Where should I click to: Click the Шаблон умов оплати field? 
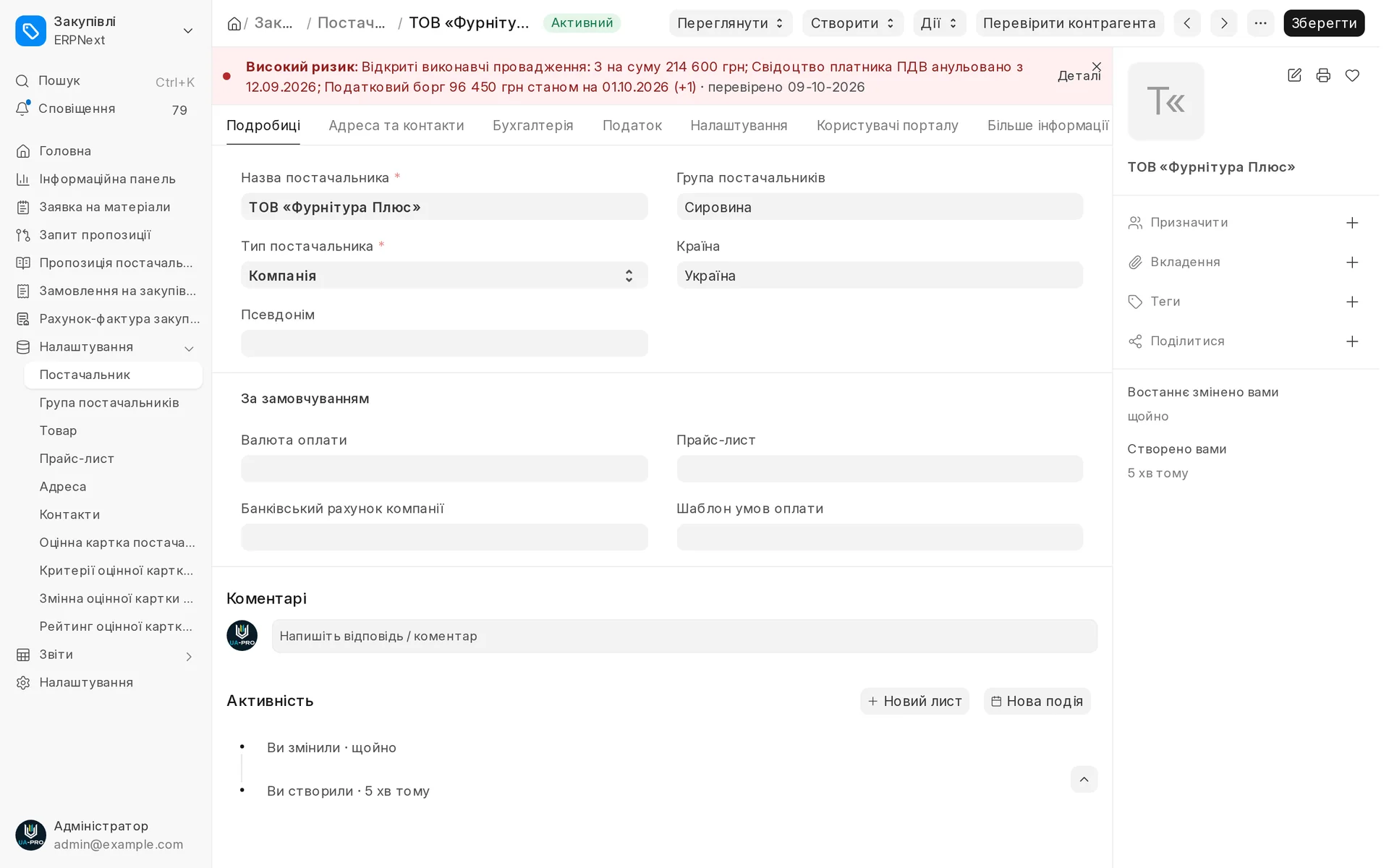(x=880, y=537)
